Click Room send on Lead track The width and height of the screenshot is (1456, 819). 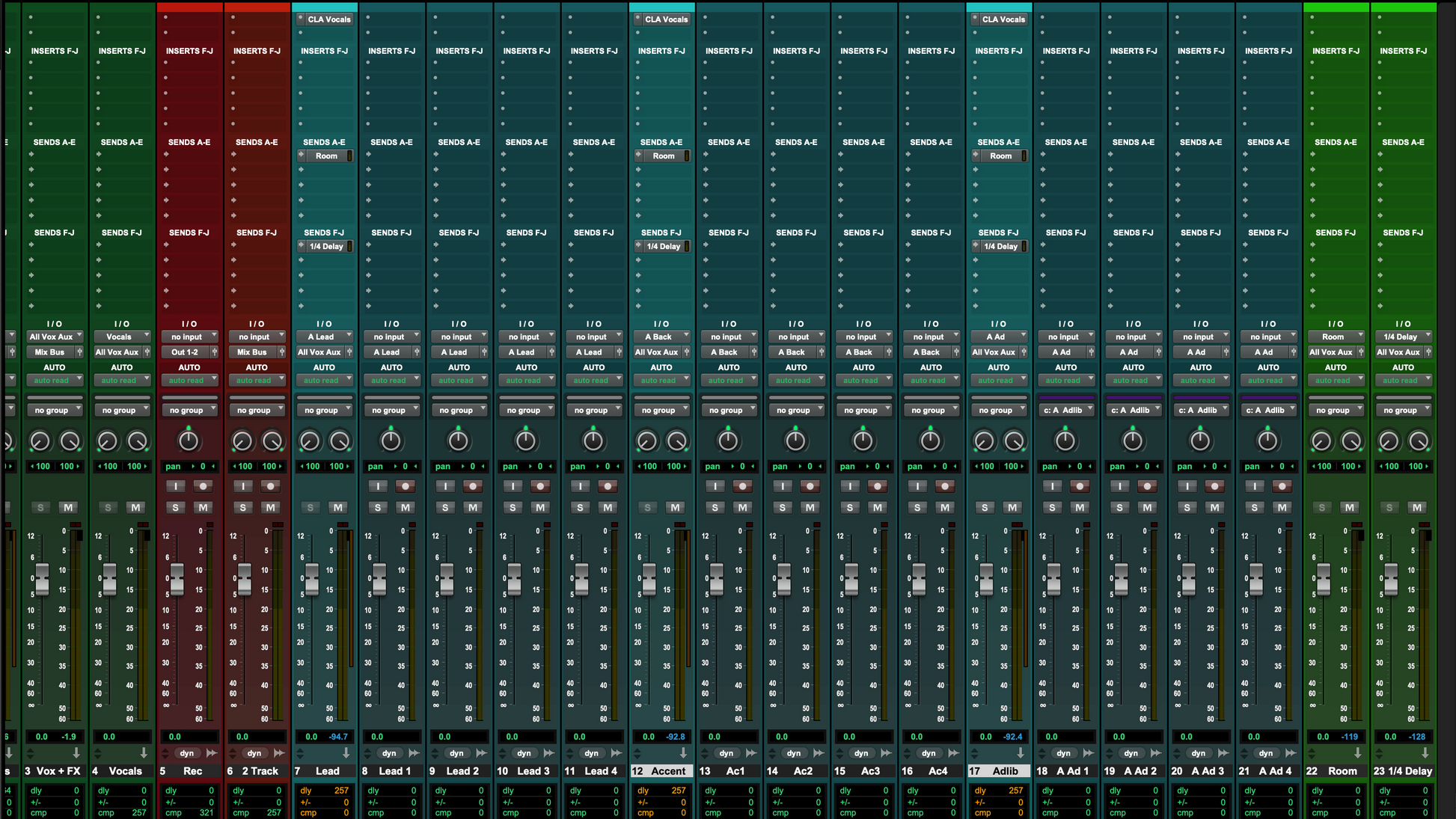tap(326, 156)
